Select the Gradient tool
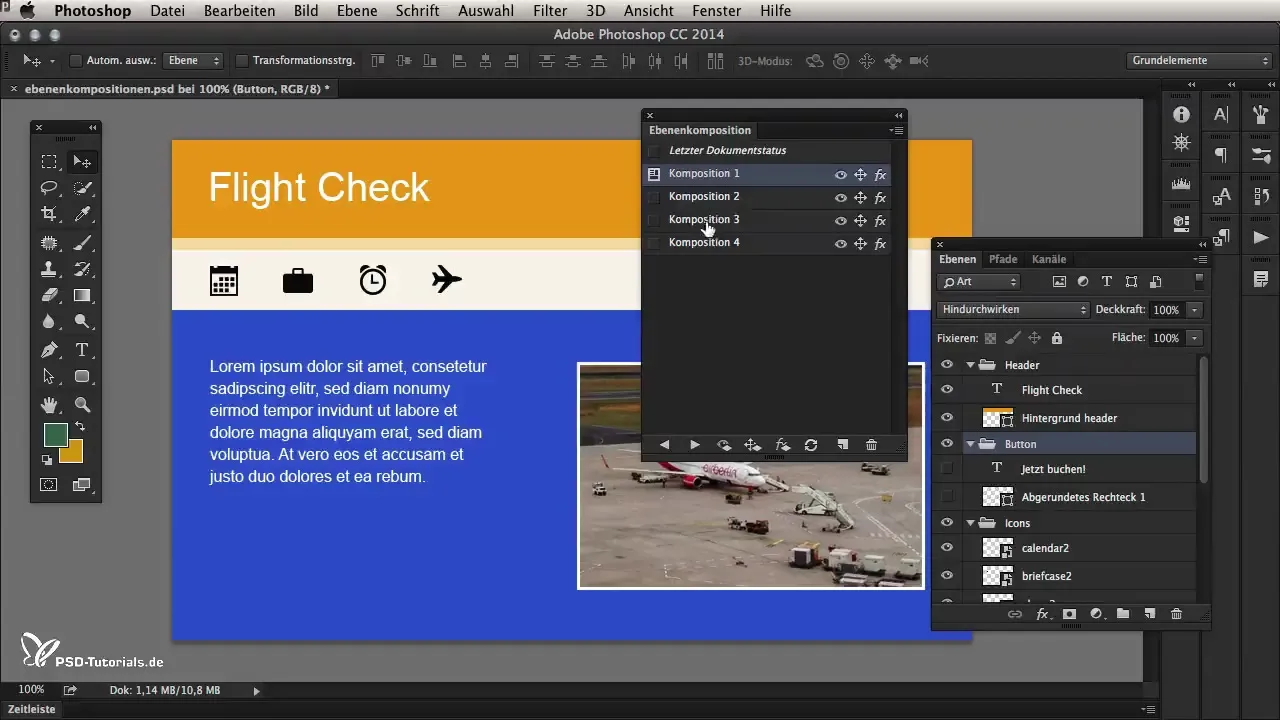The height and width of the screenshot is (720, 1280). (x=82, y=295)
